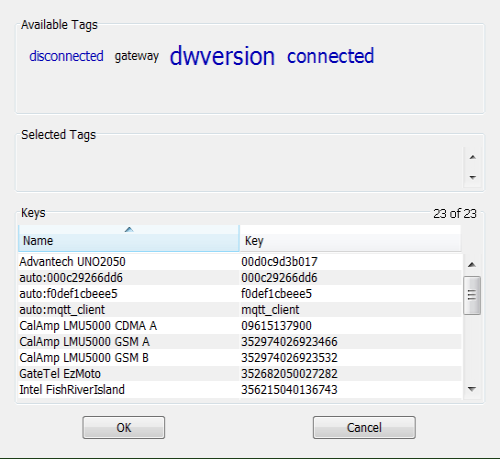The width and height of the screenshot is (500, 459).
Task: Select the gateway tag
Action: point(137,56)
